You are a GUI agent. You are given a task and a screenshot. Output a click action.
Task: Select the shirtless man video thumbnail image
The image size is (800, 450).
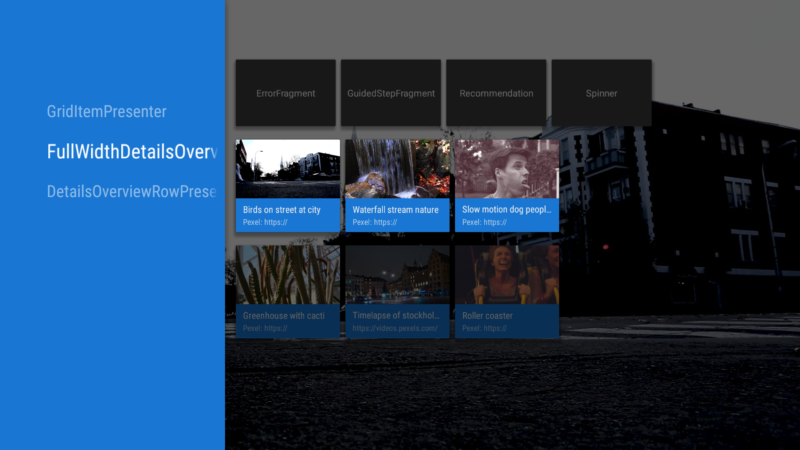(507, 169)
